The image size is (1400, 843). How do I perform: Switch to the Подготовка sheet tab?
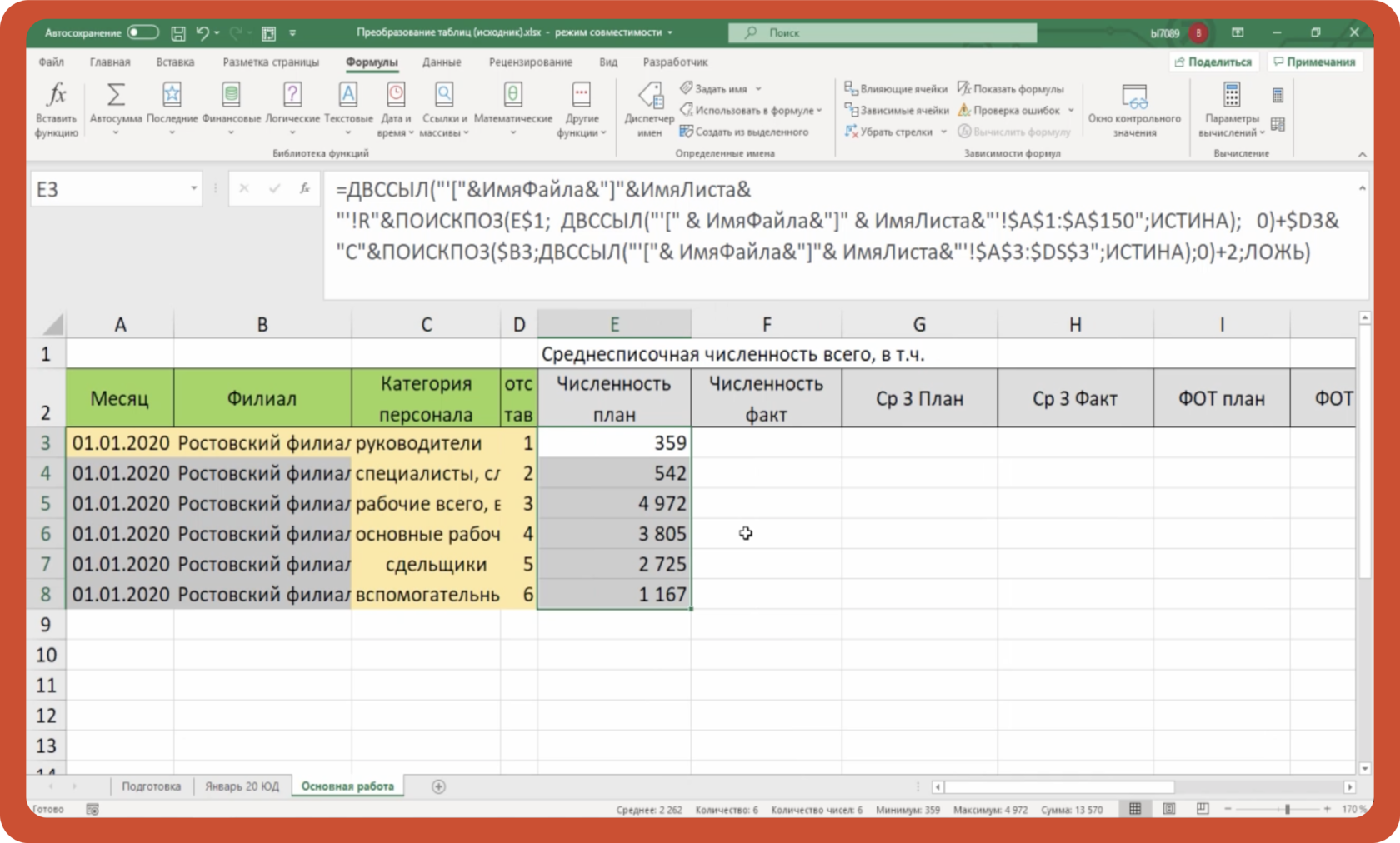click(x=151, y=786)
